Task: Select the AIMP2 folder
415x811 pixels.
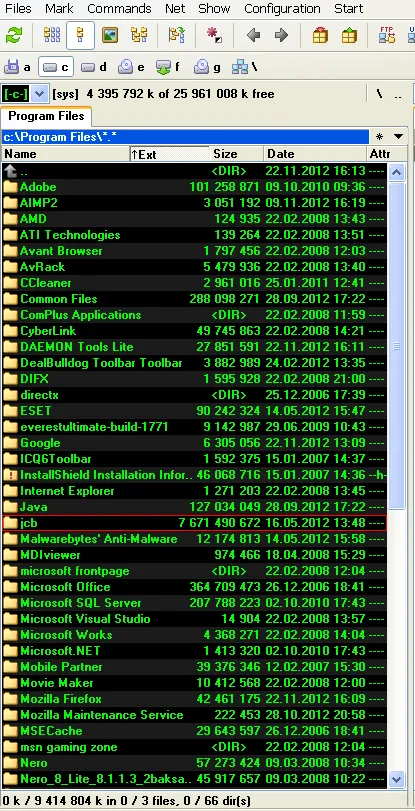Action: pyautogui.click(x=194, y=203)
